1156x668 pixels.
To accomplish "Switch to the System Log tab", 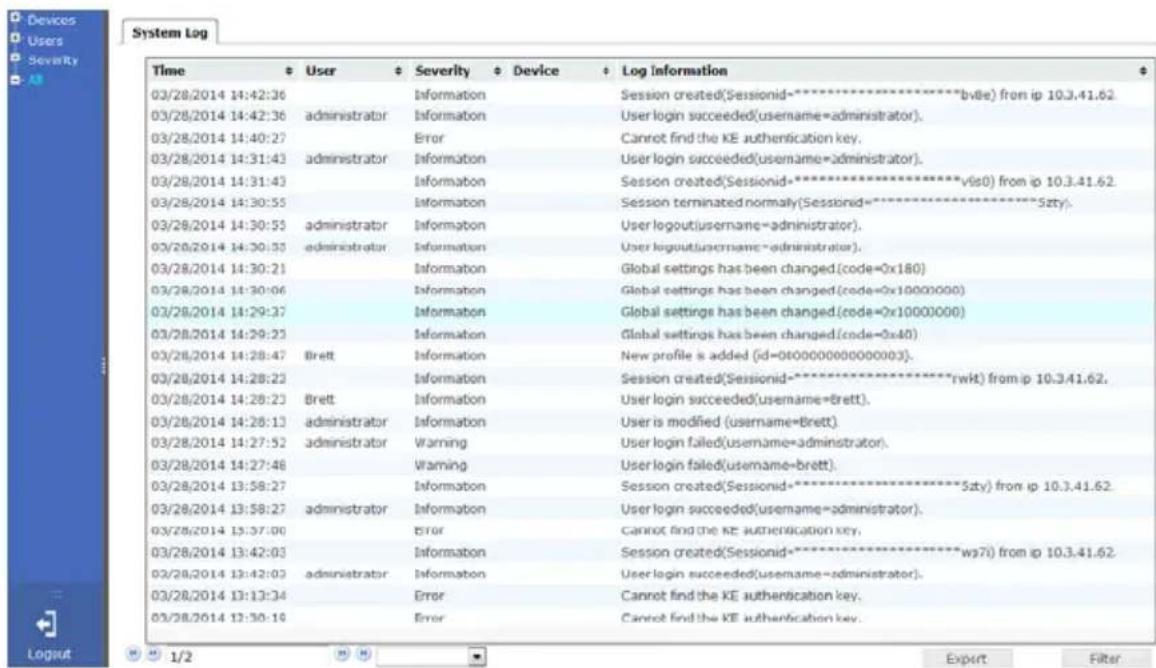I will pos(170,32).
